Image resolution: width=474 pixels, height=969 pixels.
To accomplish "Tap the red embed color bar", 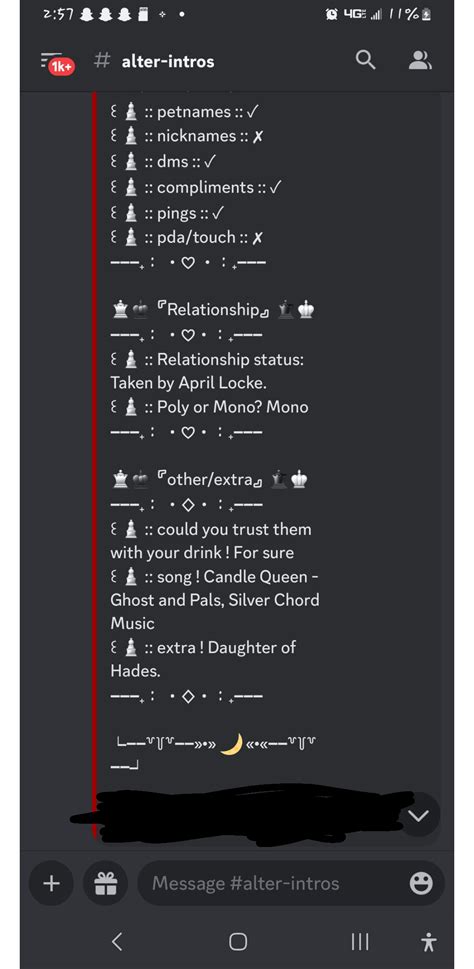I will coord(95,463).
